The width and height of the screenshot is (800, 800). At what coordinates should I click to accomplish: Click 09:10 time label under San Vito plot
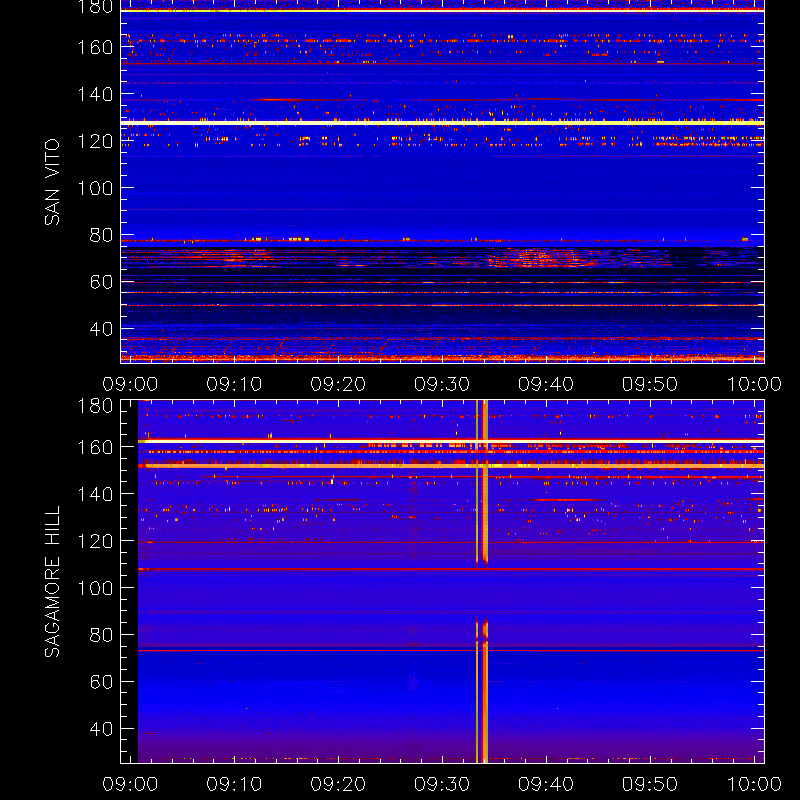[x=234, y=384]
